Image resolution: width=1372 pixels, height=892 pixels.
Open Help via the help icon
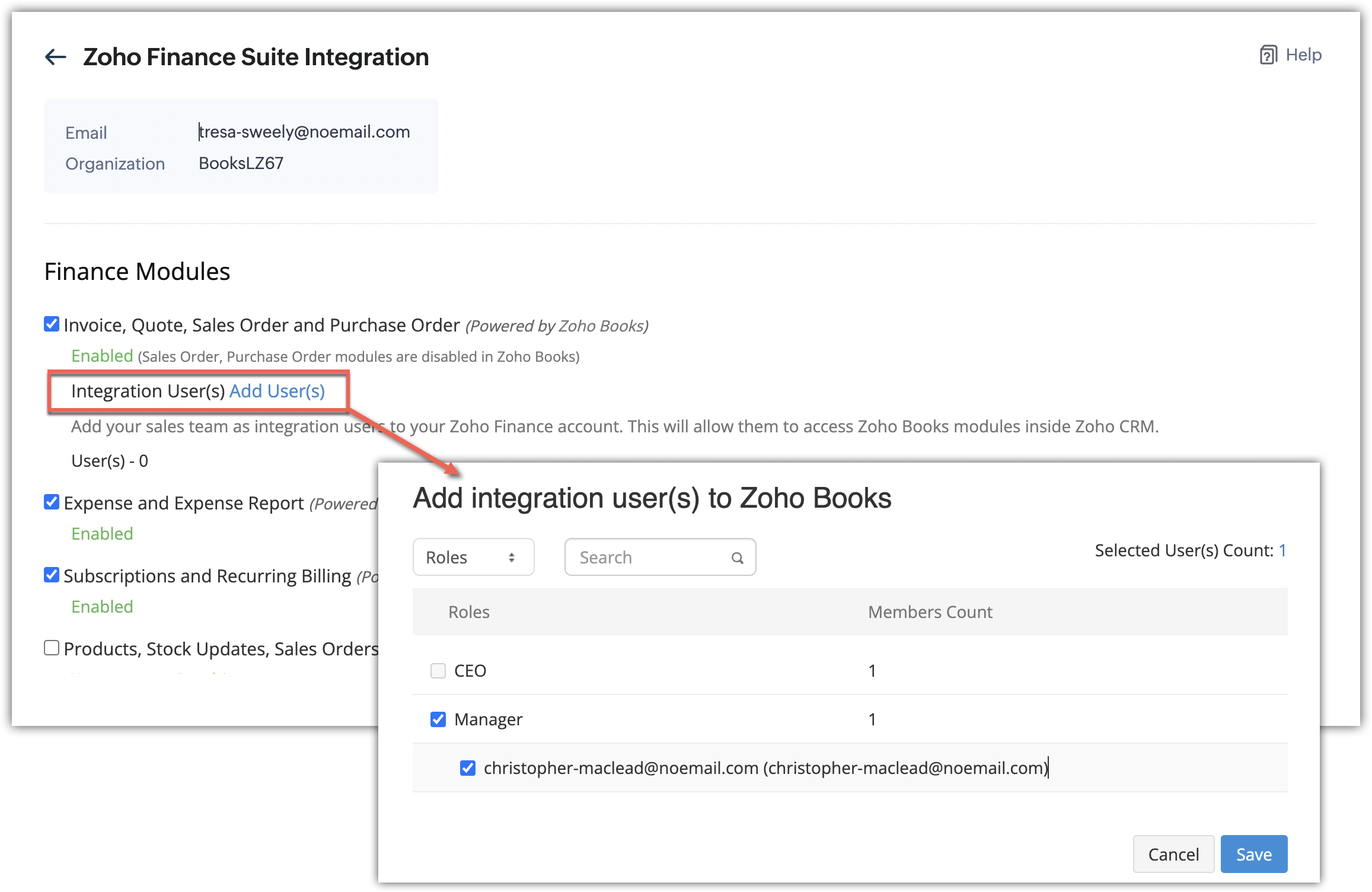[x=1268, y=55]
